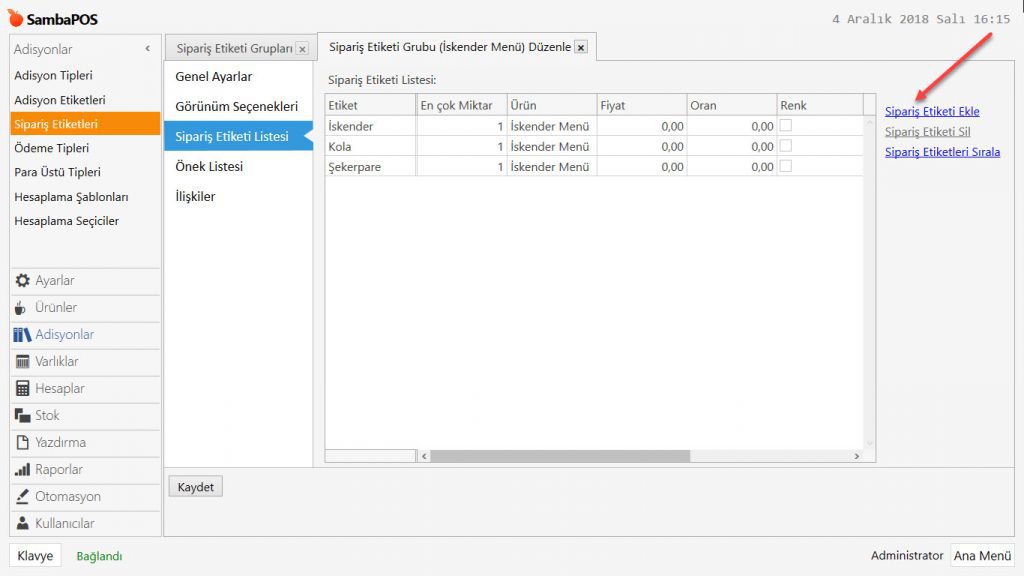Toggle the Renk checkbox for İskender row

click(x=786, y=126)
